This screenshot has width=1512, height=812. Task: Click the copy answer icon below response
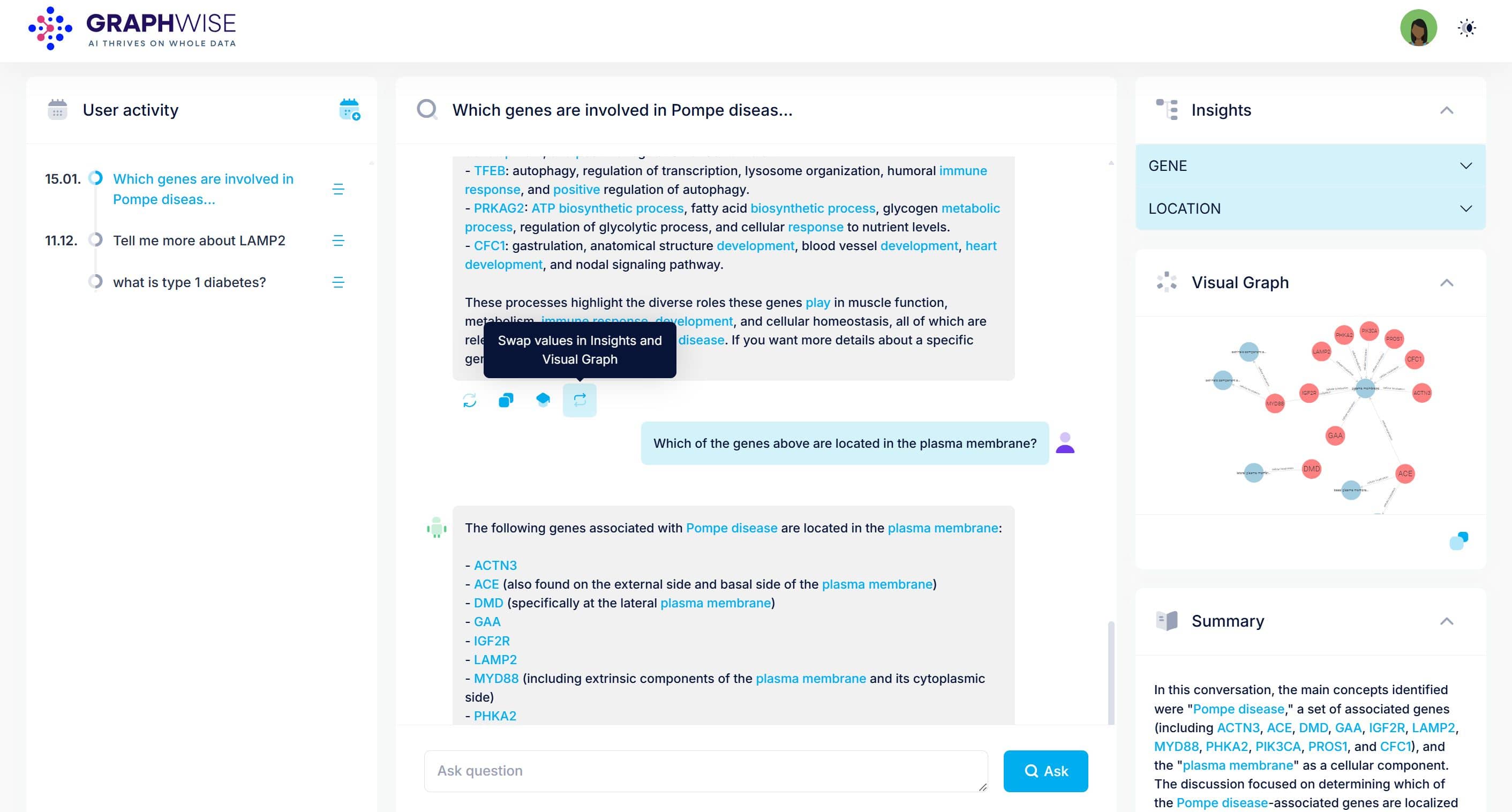(506, 401)
